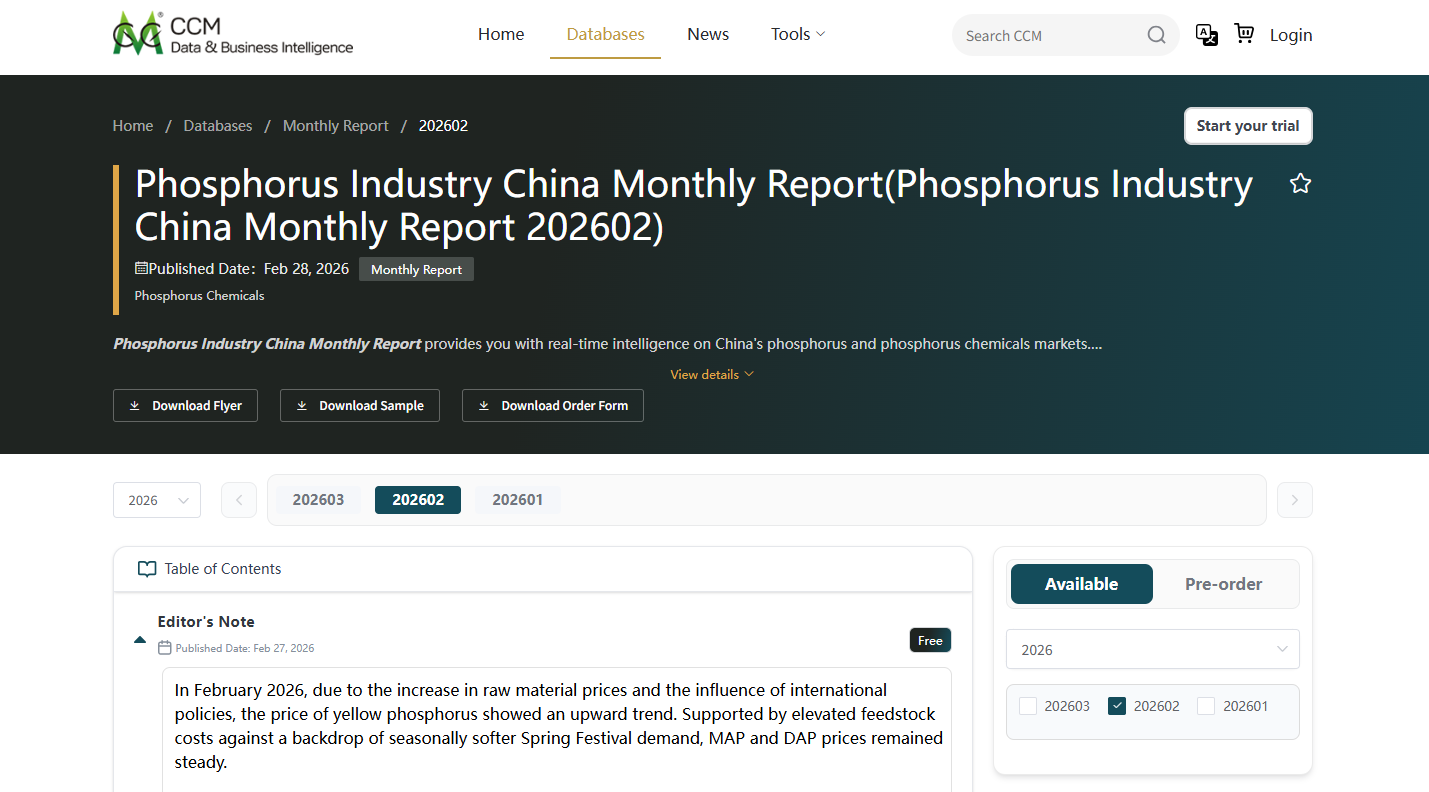Click the next-issue right arrow control
This screenshot has width=1429, height=792.
(x=1294, y=499)
